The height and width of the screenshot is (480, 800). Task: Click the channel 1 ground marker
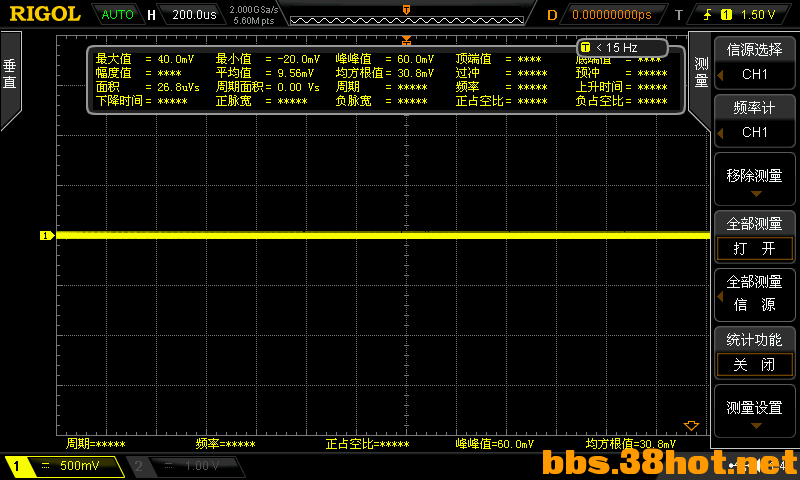[46, 236]
